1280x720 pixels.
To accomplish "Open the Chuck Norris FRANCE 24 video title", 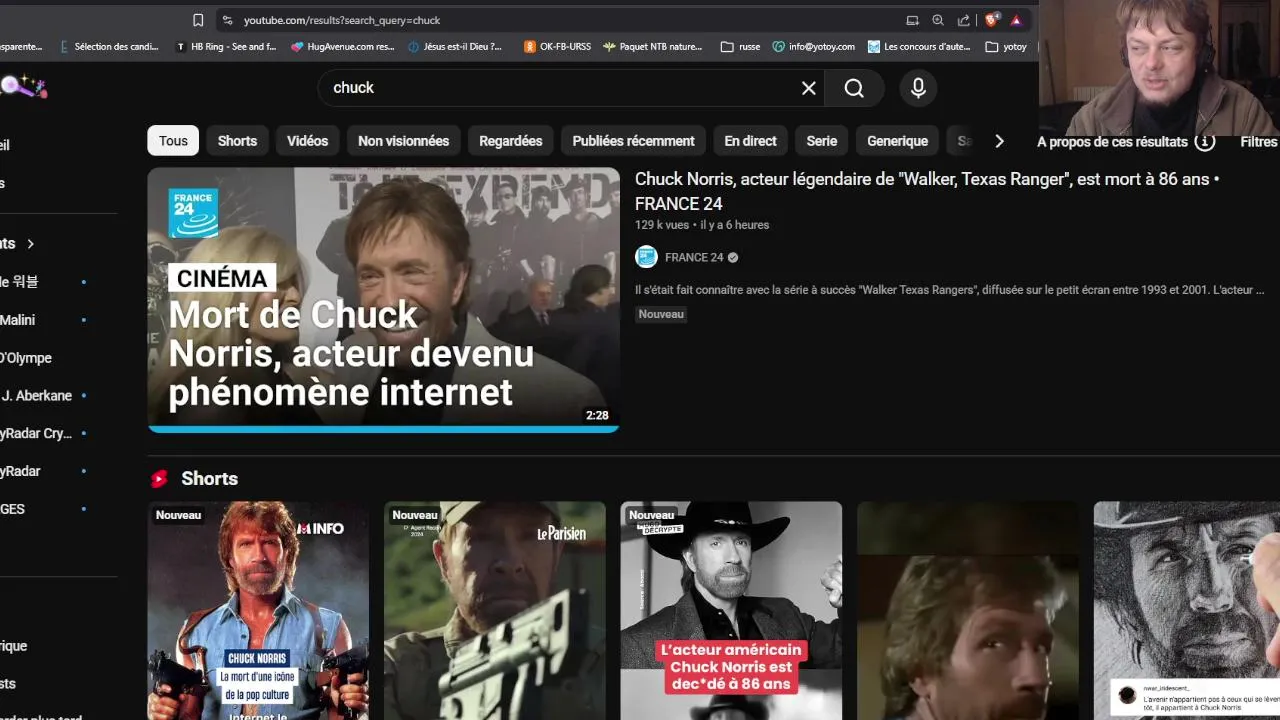I will pyautogui.click(x=927, y=191).
